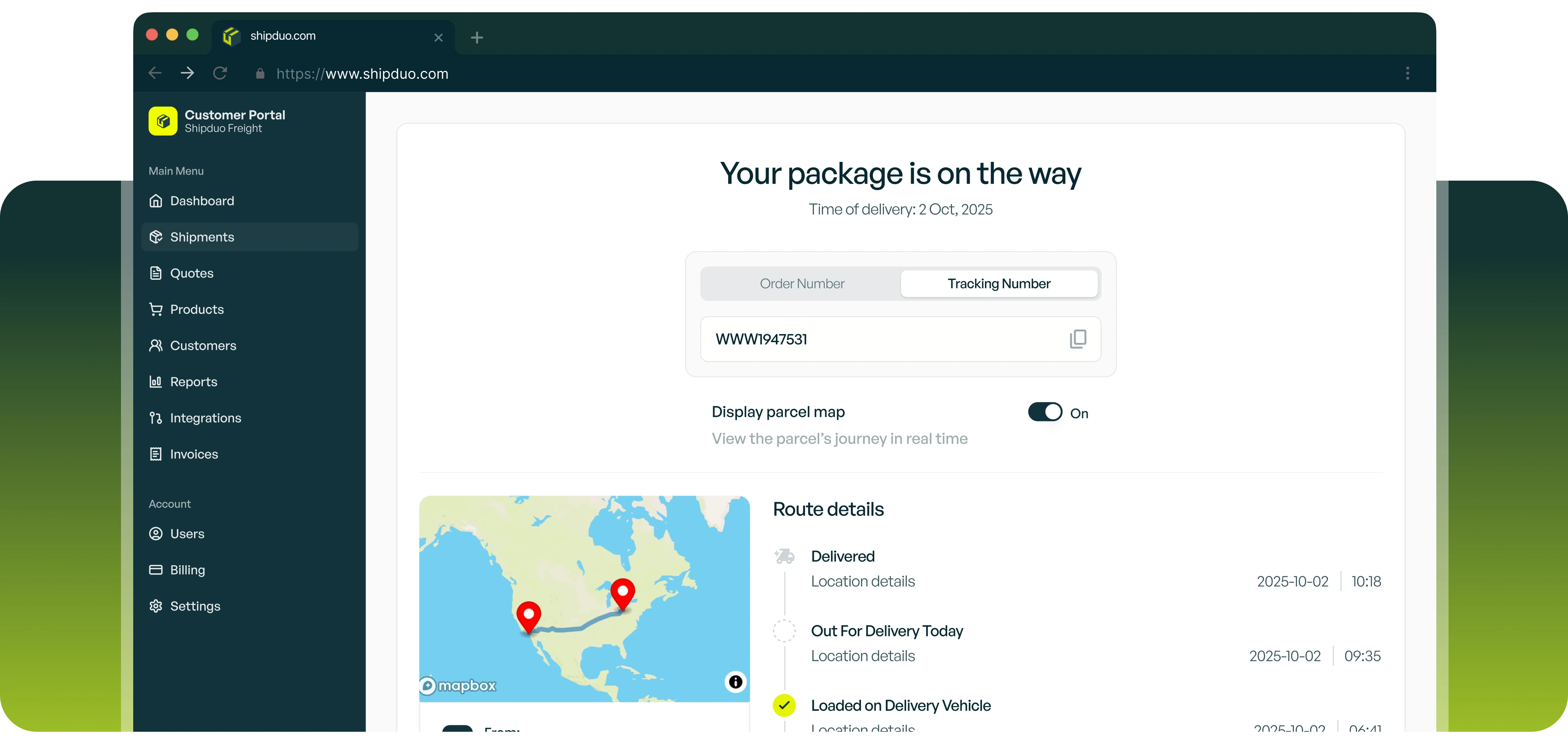
Task: Click the Products cart icon
Action: [x=156, y=309]
